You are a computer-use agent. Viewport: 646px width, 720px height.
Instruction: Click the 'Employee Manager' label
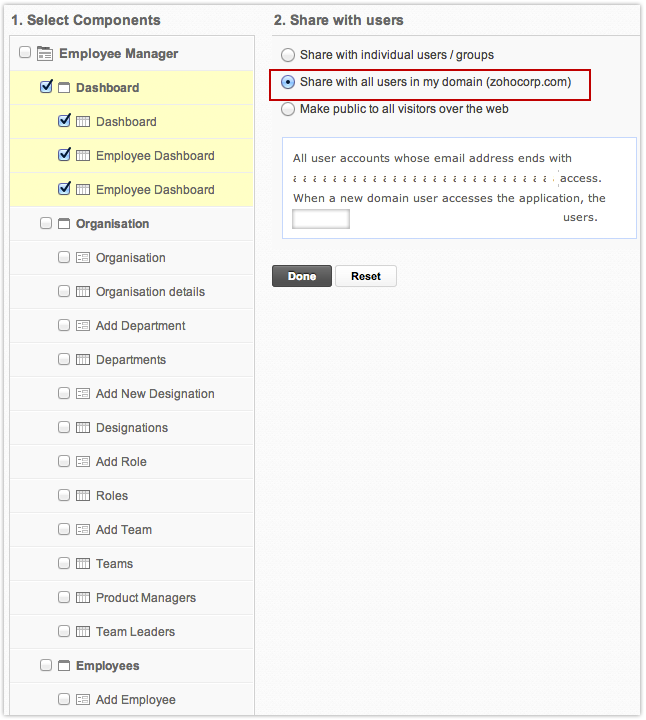coord(118,54)
